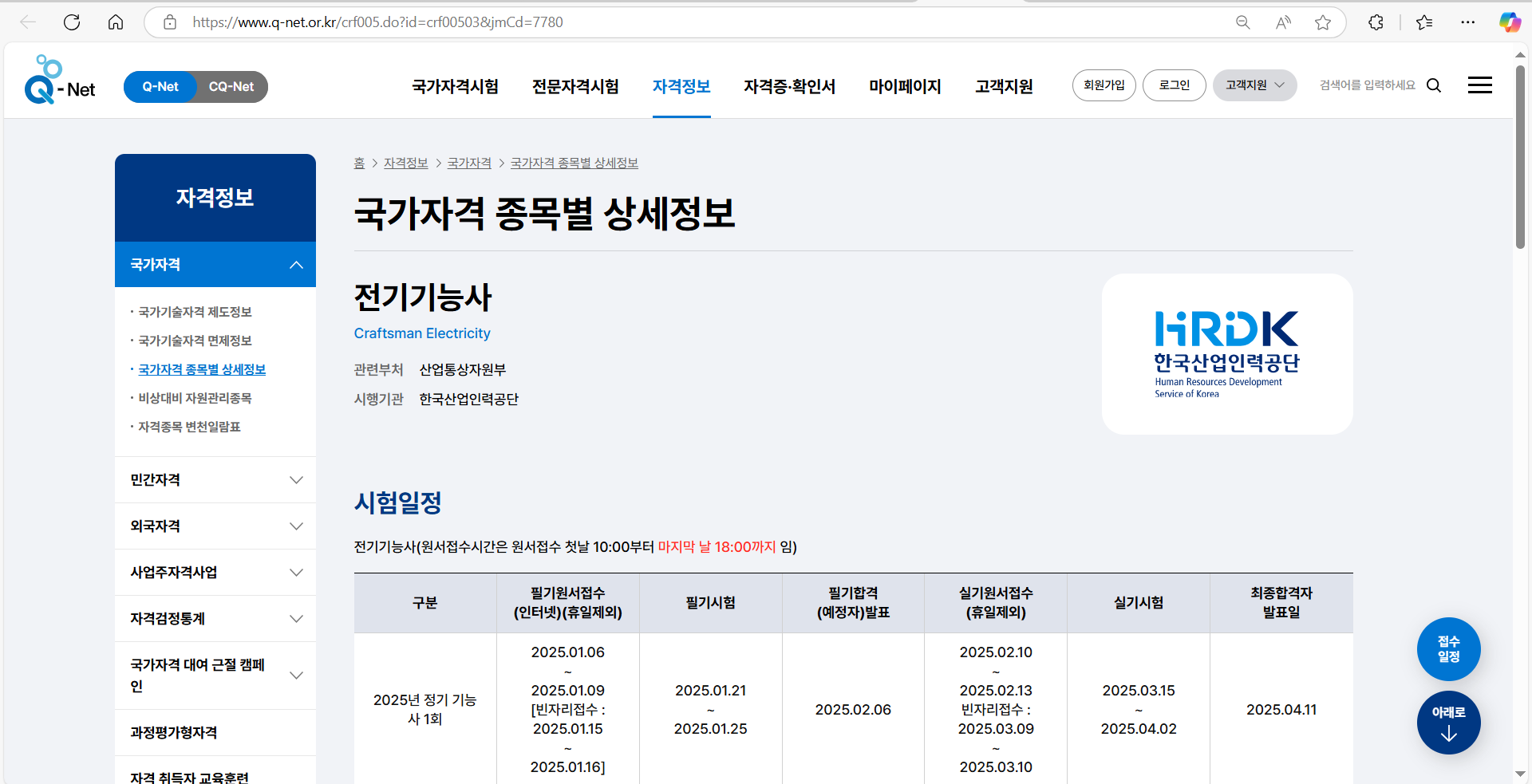The width and height of the screenshot is (1532, 784).
Task: Click the browser address bar URL
Action: [377, 22]
